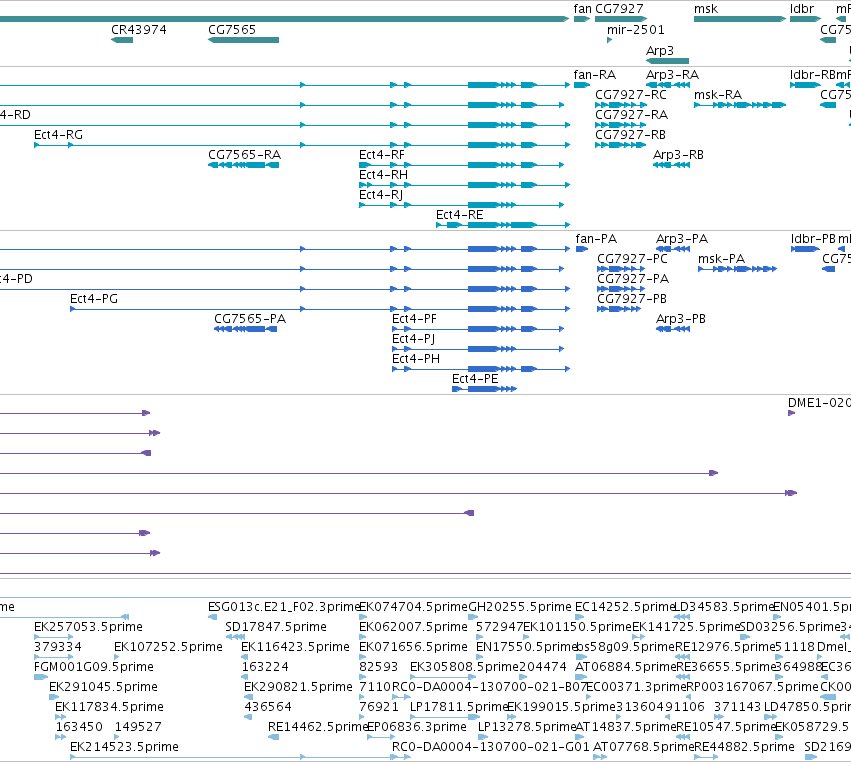851x762 pixels.
Task: Select the LD34583.5prime EST label
Action: pos(723,607)
